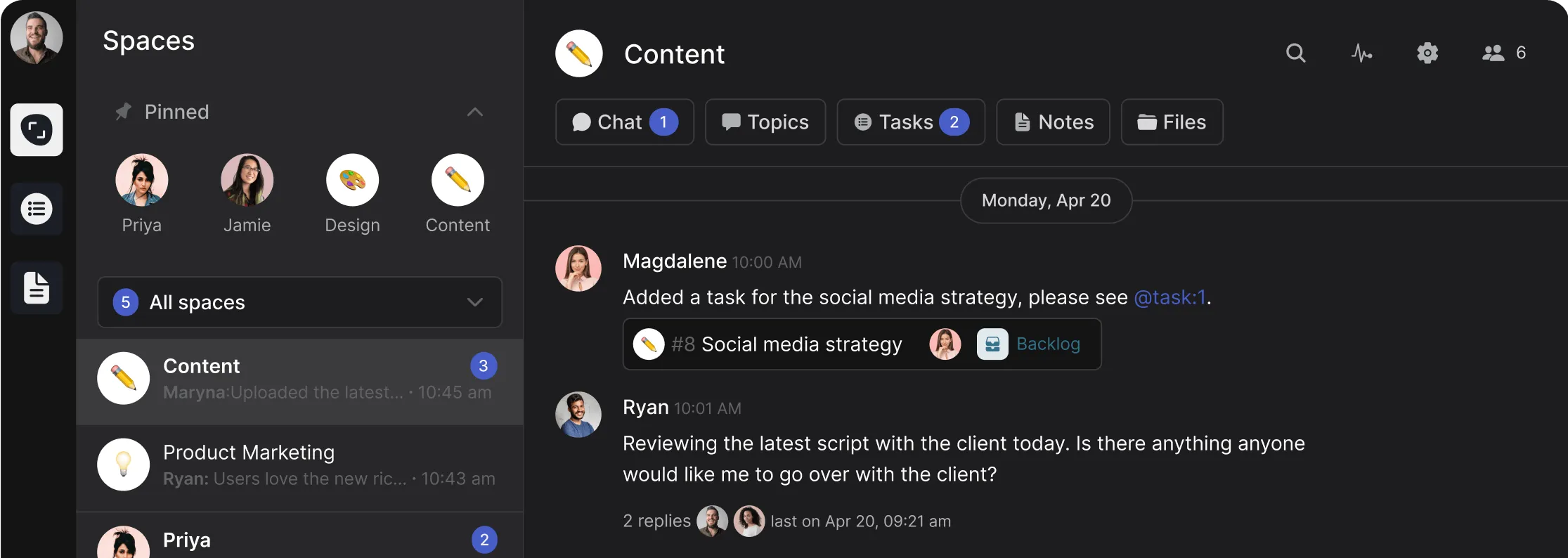The width and height of the screenshot is (1568, 558).
Task: Open the notes document icon in left sidebar
Action: coord(37,287)
